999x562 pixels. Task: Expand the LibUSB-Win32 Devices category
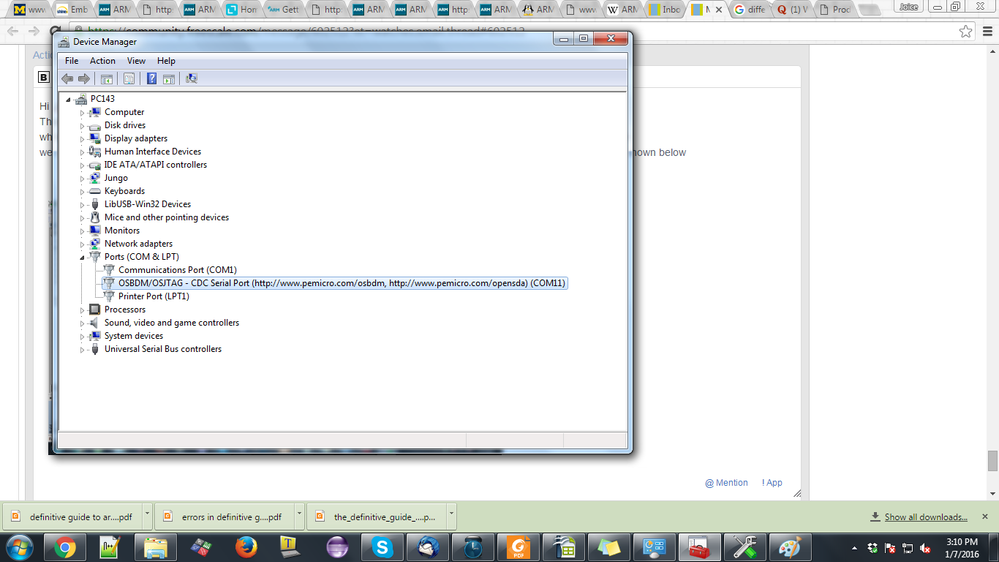click(x=82, y=205)
